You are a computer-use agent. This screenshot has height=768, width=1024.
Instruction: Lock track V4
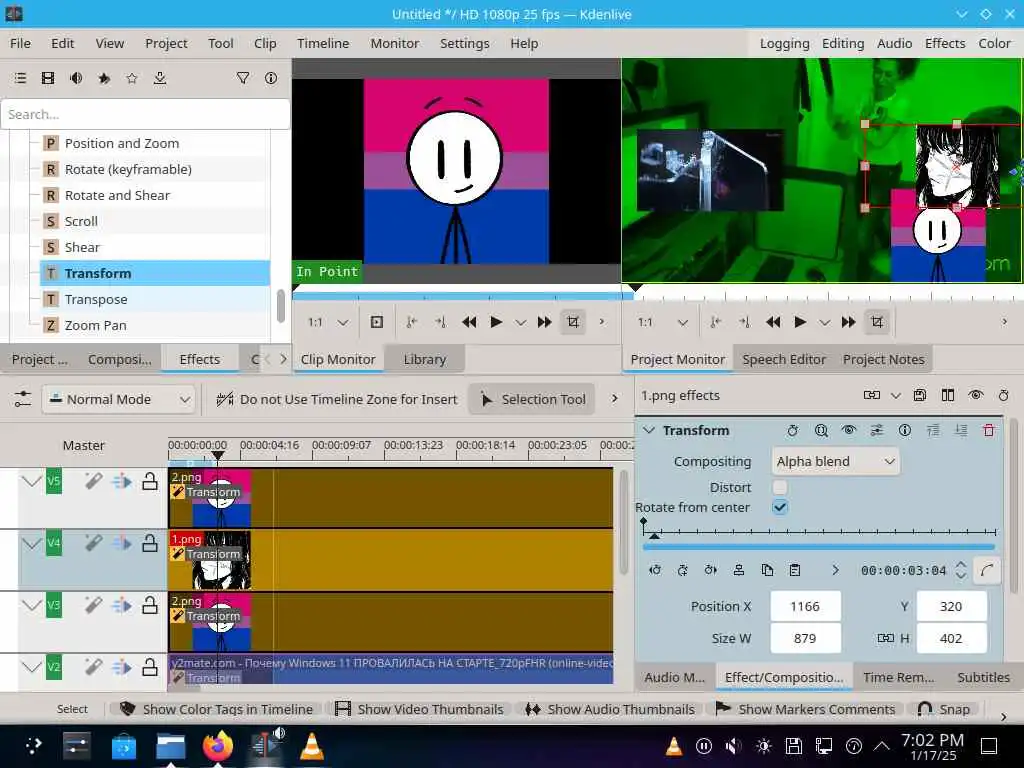(150, 543)
